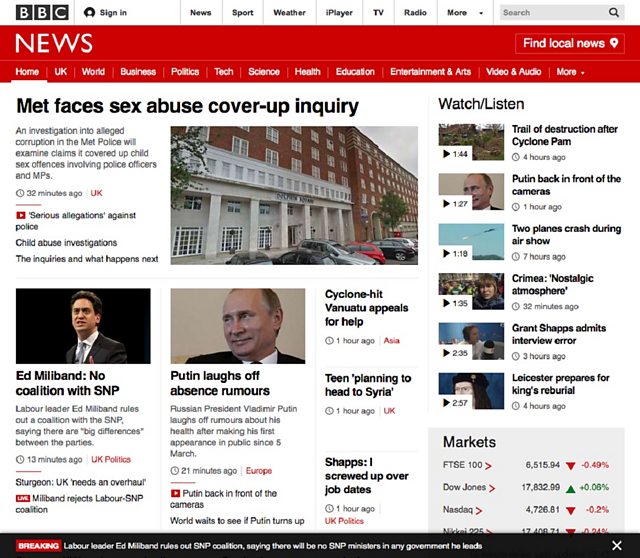Select the UK tab in the red bar
The width and height of the screenshot is (640, 558).
(60, 72)
